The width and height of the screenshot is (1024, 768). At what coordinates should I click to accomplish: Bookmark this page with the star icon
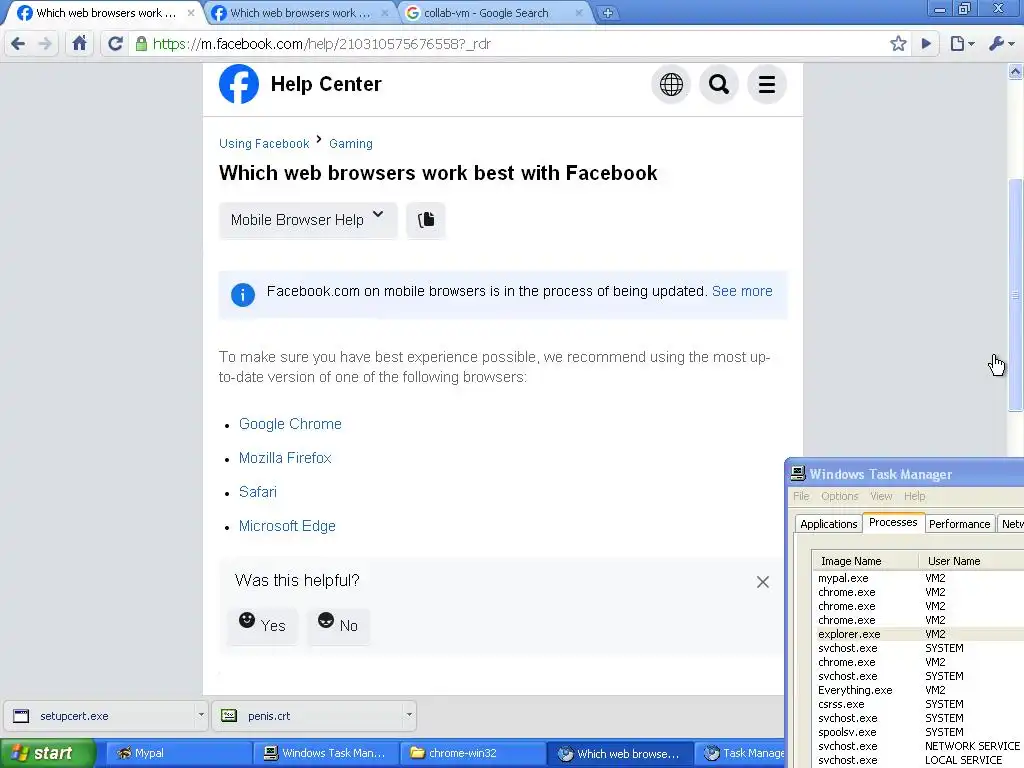tap(898, 44)
